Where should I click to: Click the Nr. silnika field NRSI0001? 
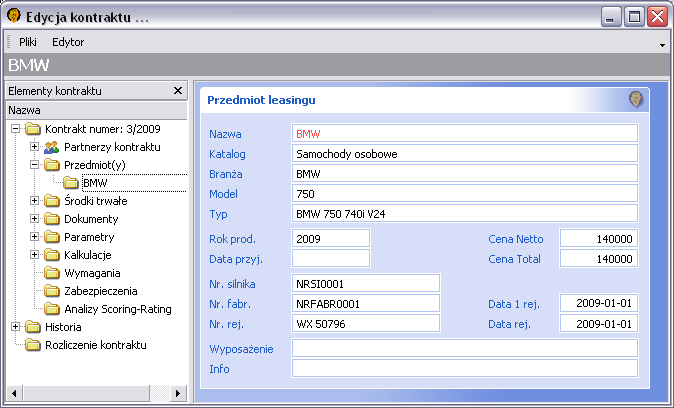pyautogui.click(x=366, y=284)
